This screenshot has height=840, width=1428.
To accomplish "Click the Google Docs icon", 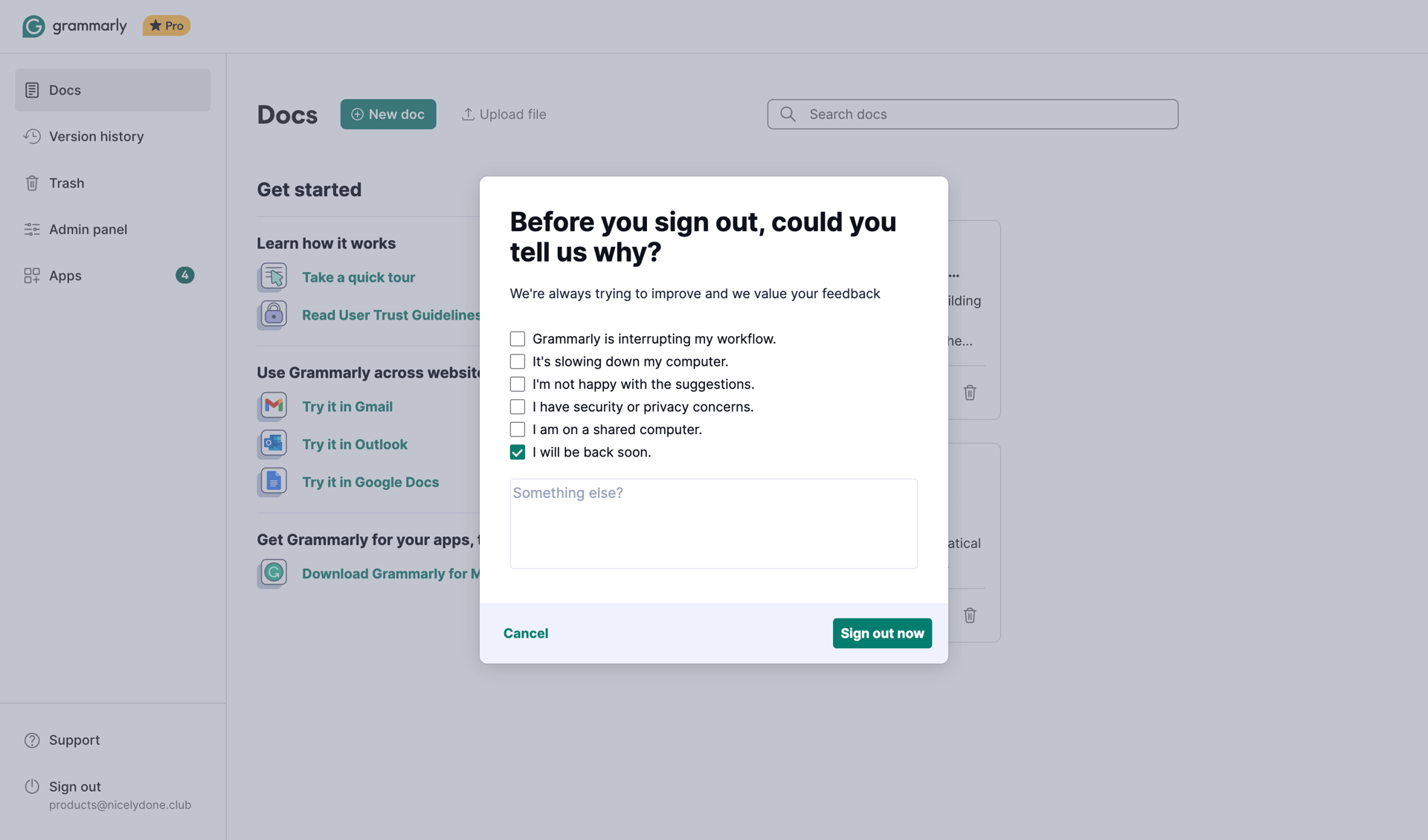I will tap(272, 482).
